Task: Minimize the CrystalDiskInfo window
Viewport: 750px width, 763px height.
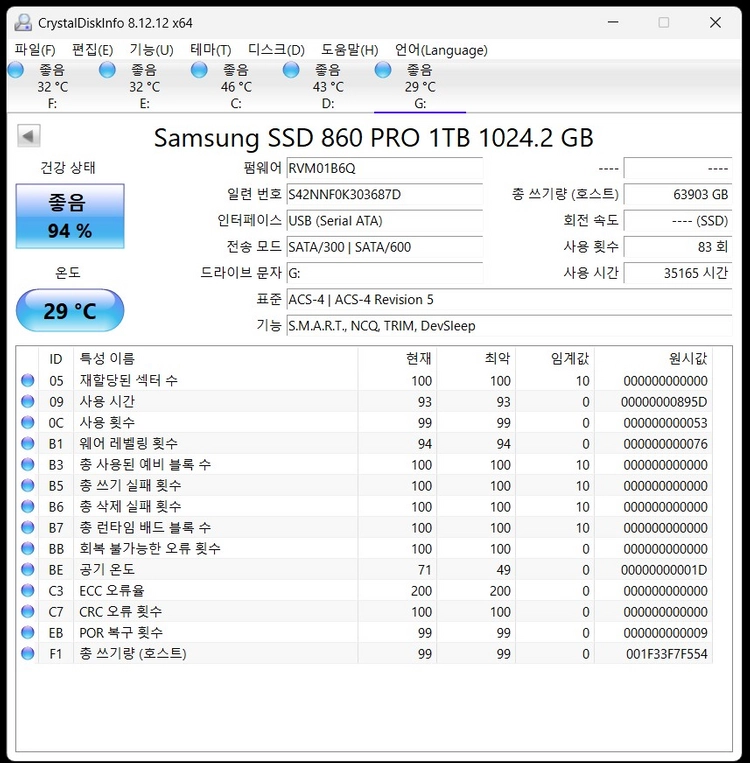Action: (613, 22)
